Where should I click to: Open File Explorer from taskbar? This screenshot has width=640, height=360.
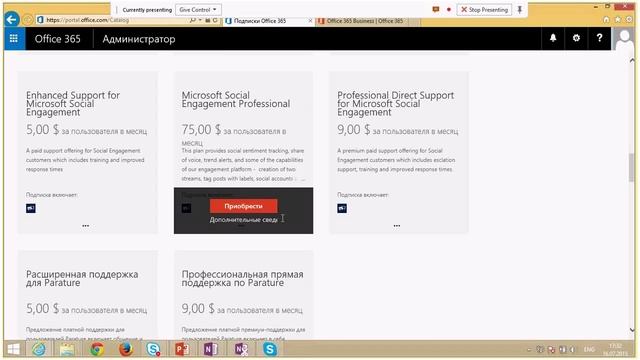click(x=67, y=349)
